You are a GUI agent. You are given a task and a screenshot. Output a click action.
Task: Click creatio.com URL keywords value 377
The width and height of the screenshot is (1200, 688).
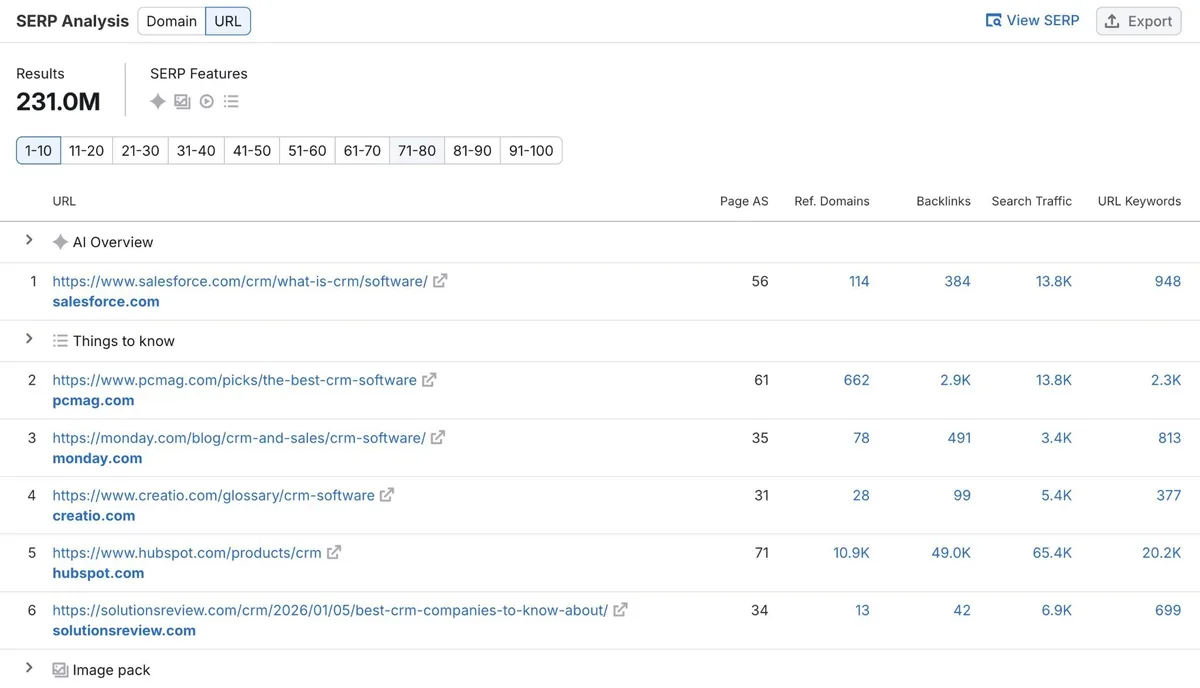(x=1169, y=495)
